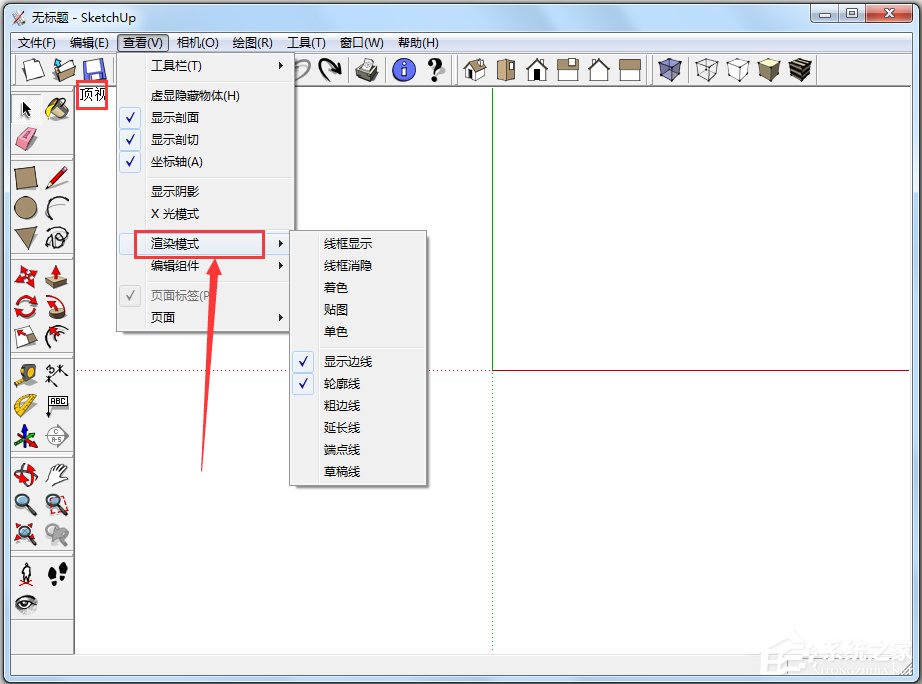Open the 工具(T) menu
The image size is (922, 684).
tap(306, 43)
